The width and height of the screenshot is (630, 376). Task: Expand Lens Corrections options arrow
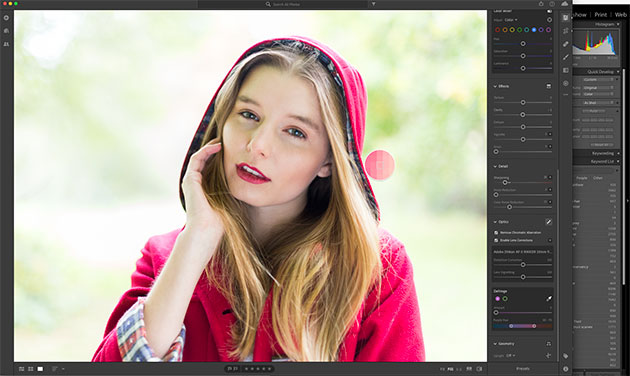click(x=550, y=240)
